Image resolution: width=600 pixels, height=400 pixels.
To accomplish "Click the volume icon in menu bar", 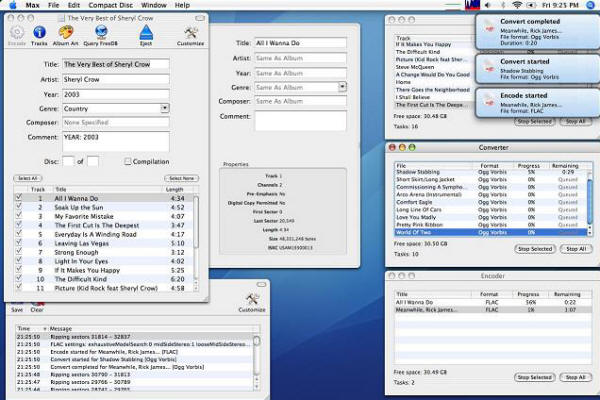I will tap(488, 5).
